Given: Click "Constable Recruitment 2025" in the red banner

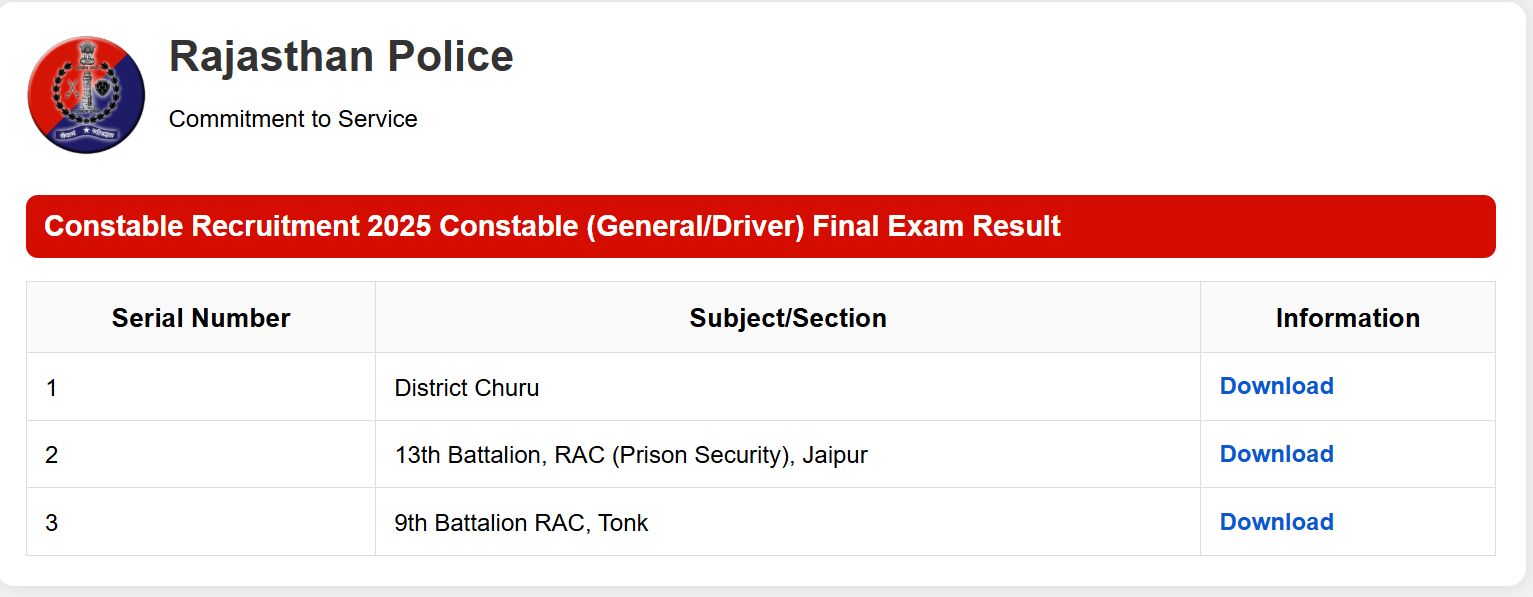Looking at the screenshot, I should (x=237, y=226).
